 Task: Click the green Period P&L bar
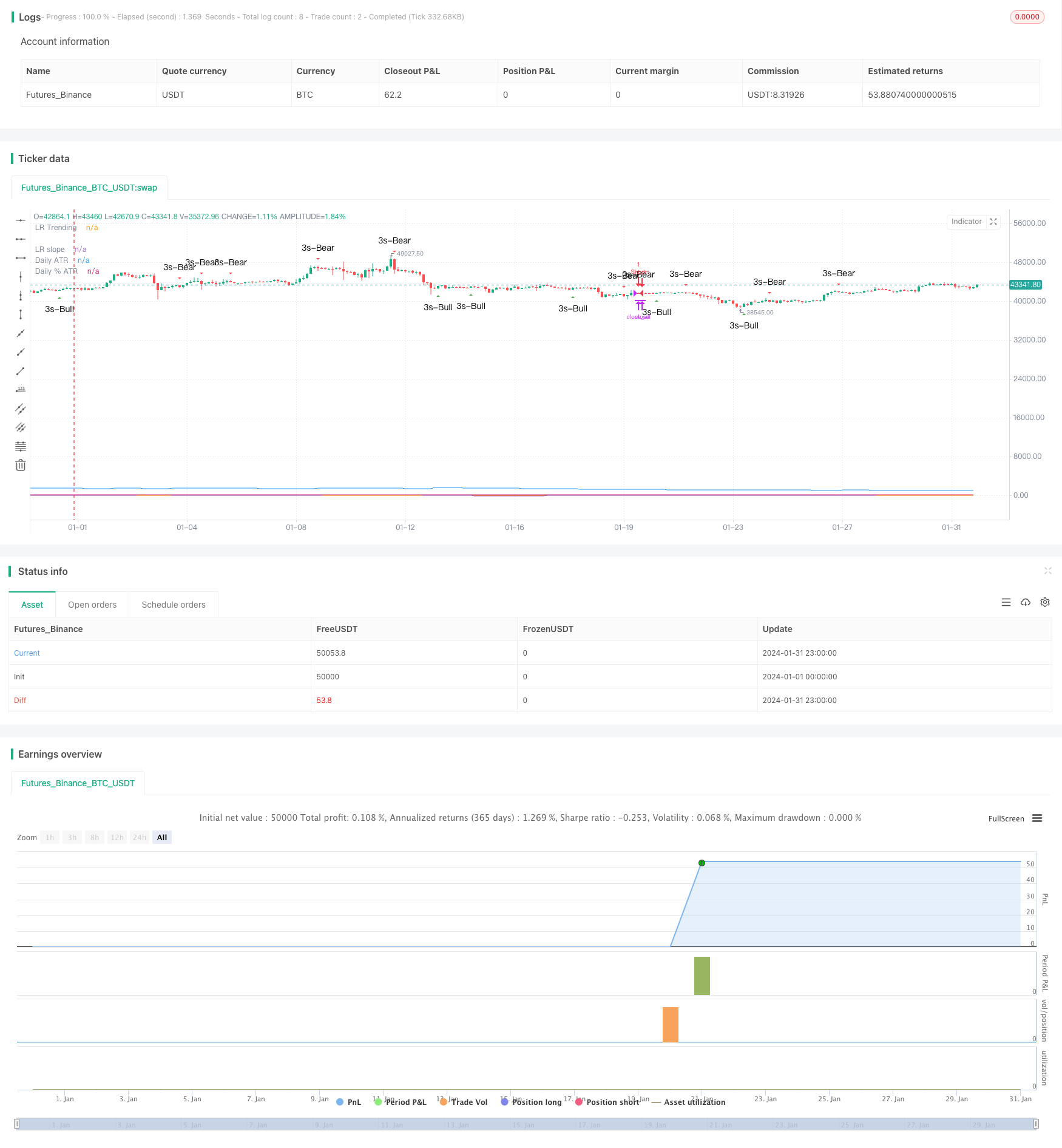coord(702,976)
